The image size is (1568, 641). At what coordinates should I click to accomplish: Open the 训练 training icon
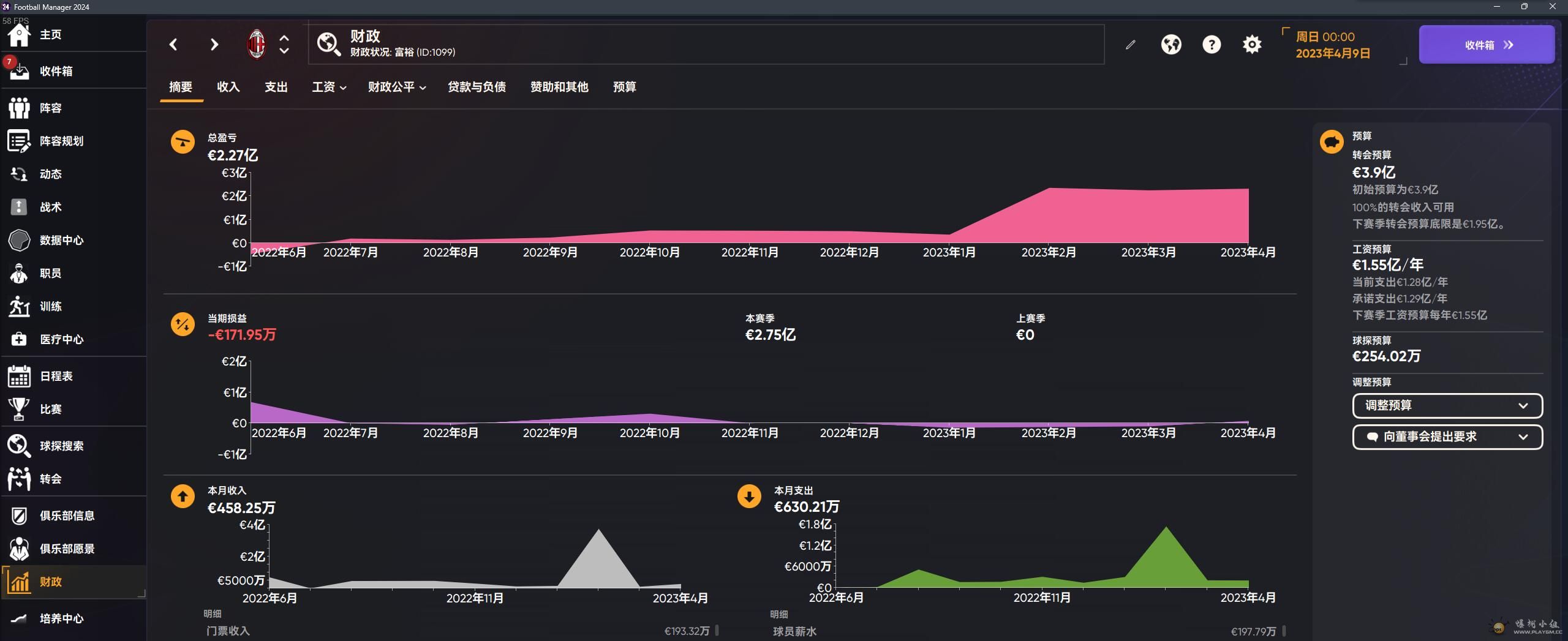coord(19,306)
